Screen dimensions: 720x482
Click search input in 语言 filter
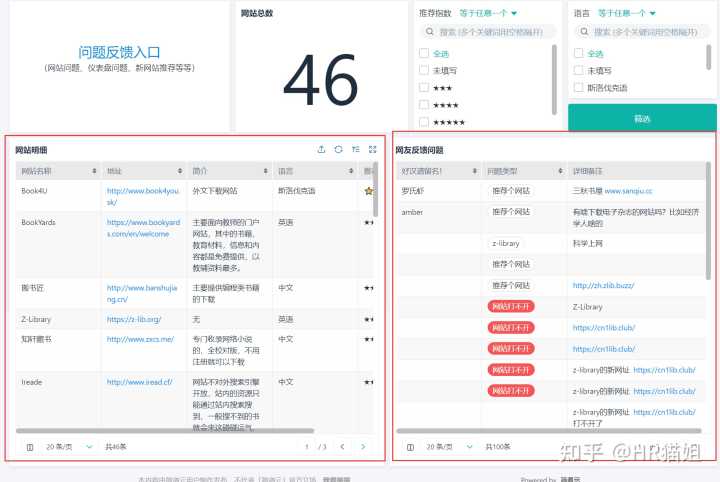click(x=642, y=32)
